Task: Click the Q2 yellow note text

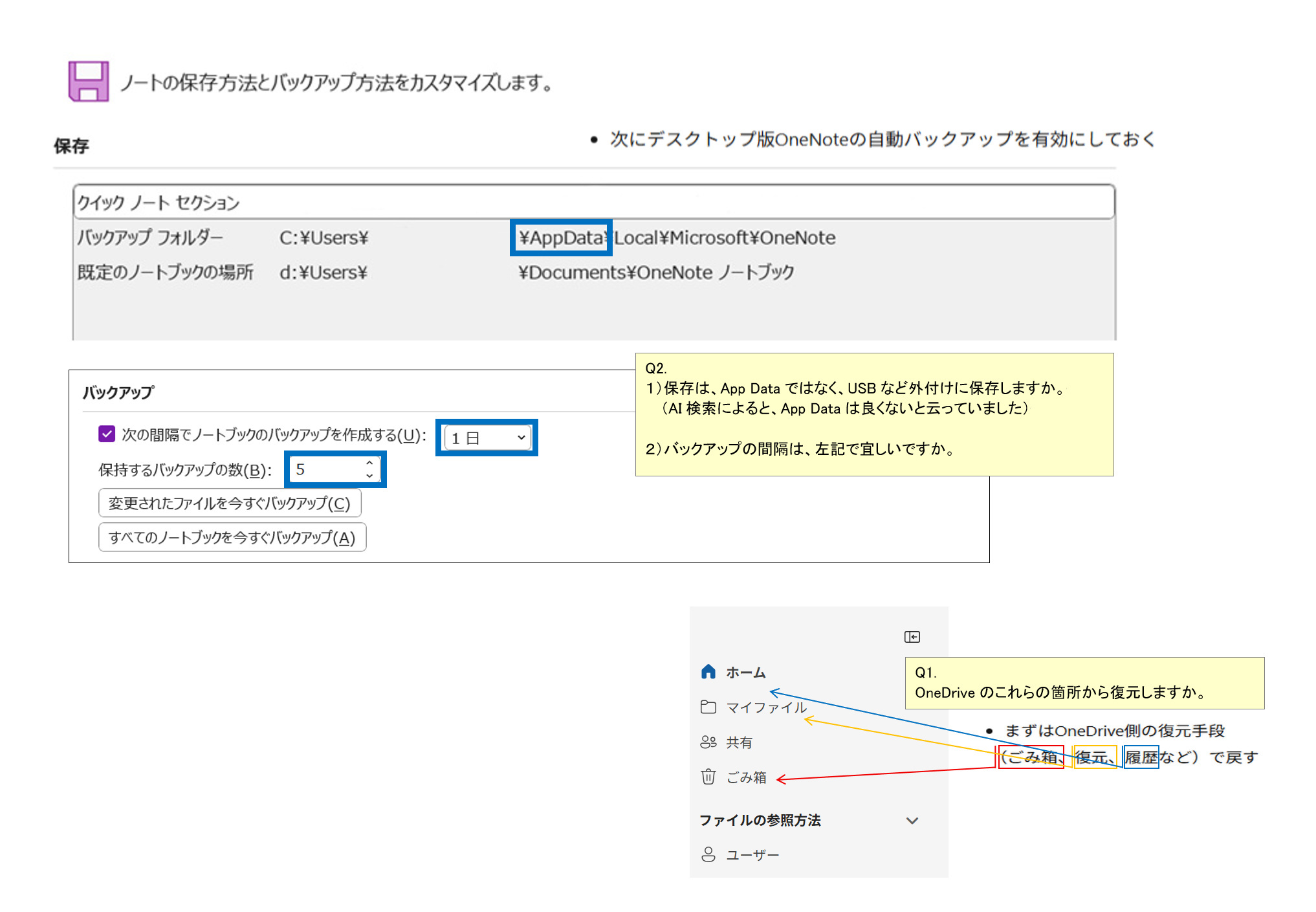Action: (874, 414)
